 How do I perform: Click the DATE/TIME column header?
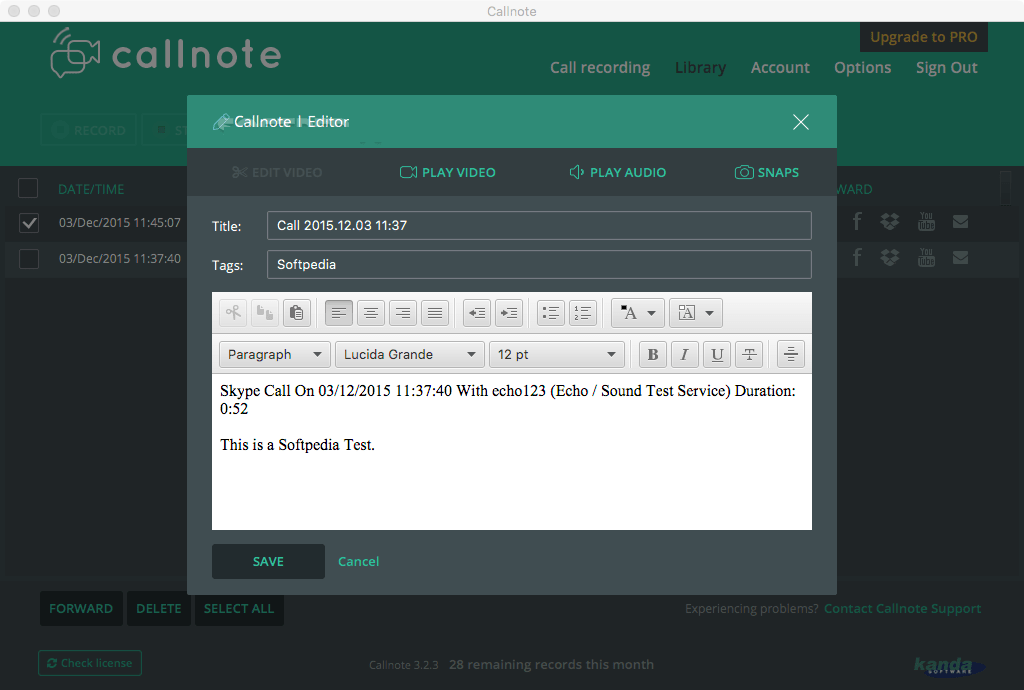[x=91, y=189]
